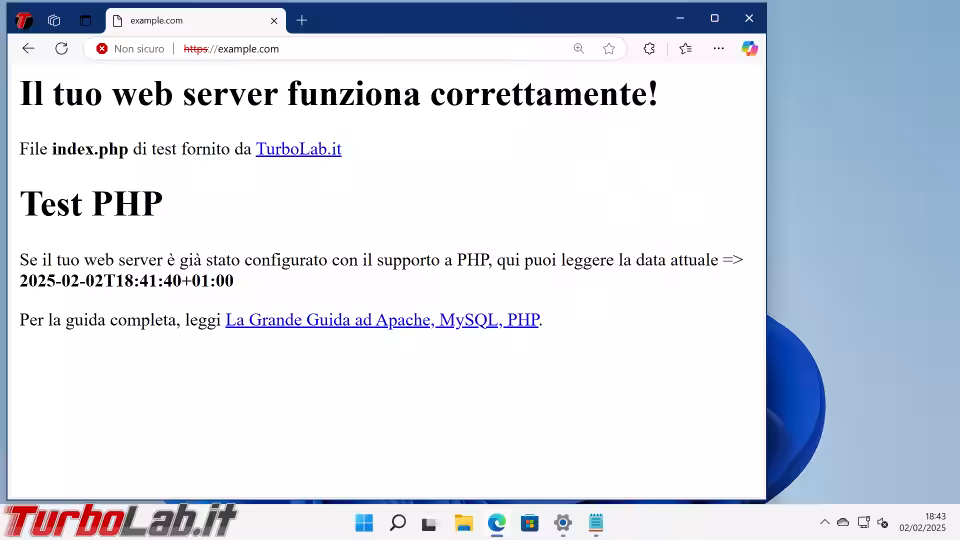Launch Copilot from the Edge toolbar
Viewport: 960px width, 540px height.
(x=749, y=48)
